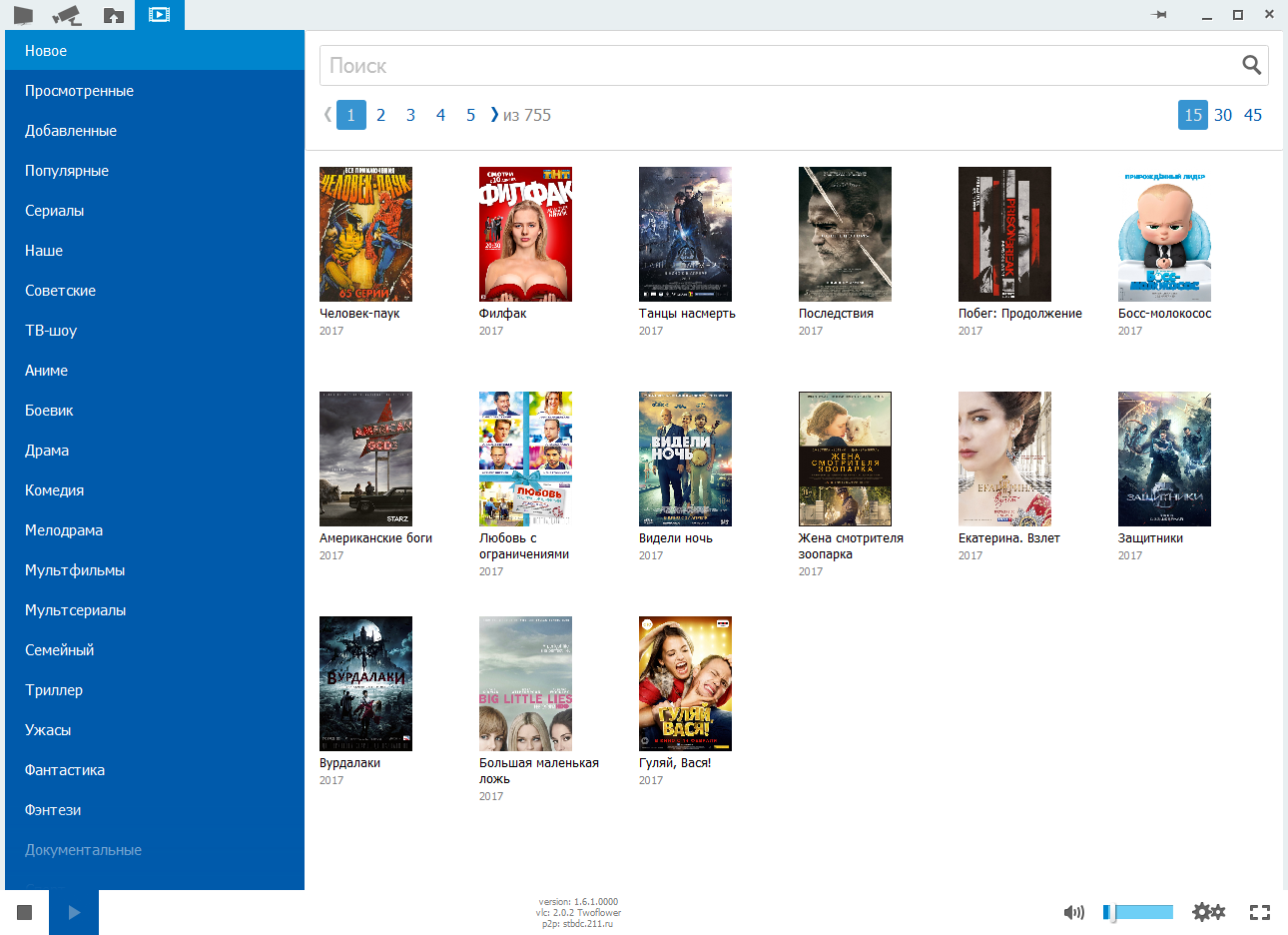Open the Просмотренные category
The image size is (1288, 935).
[x=155, y=90]
